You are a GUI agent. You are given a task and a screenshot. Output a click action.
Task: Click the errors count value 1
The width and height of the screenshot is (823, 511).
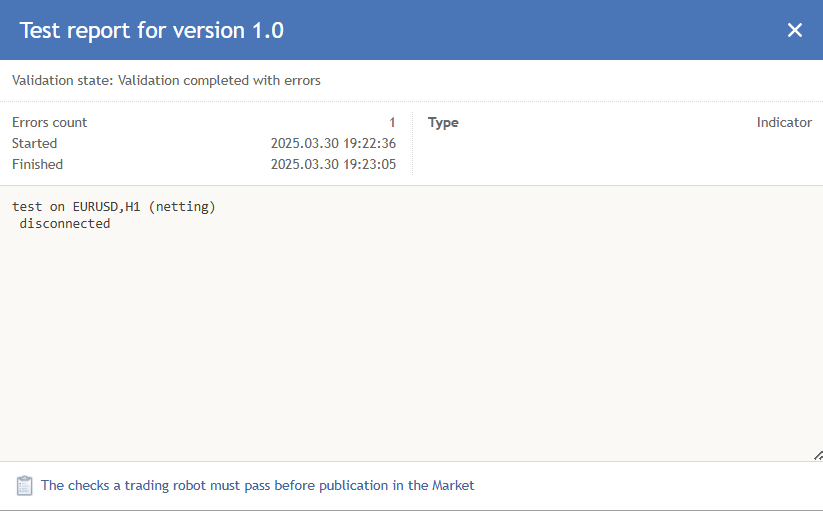pyautogui.click(x=392, y=122)
